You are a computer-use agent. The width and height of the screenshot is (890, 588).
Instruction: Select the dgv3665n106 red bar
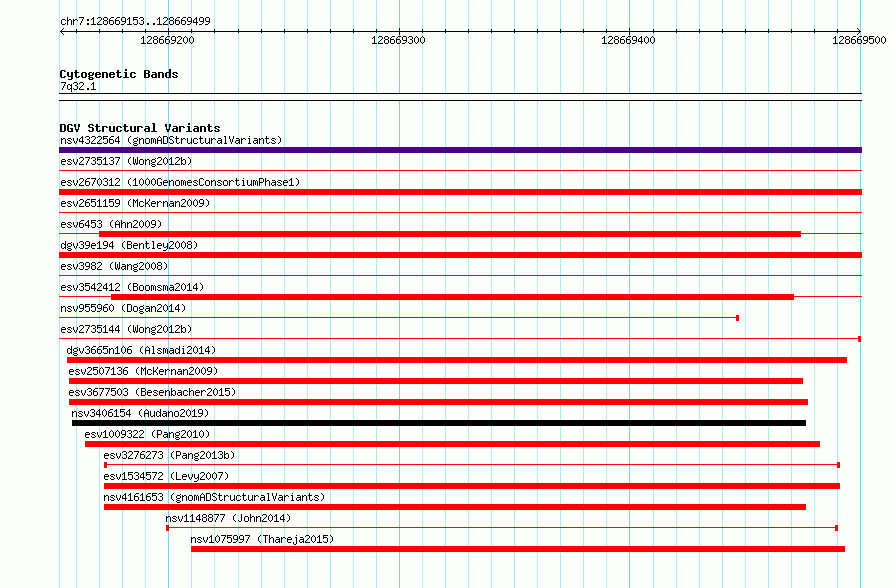[457, 360]
